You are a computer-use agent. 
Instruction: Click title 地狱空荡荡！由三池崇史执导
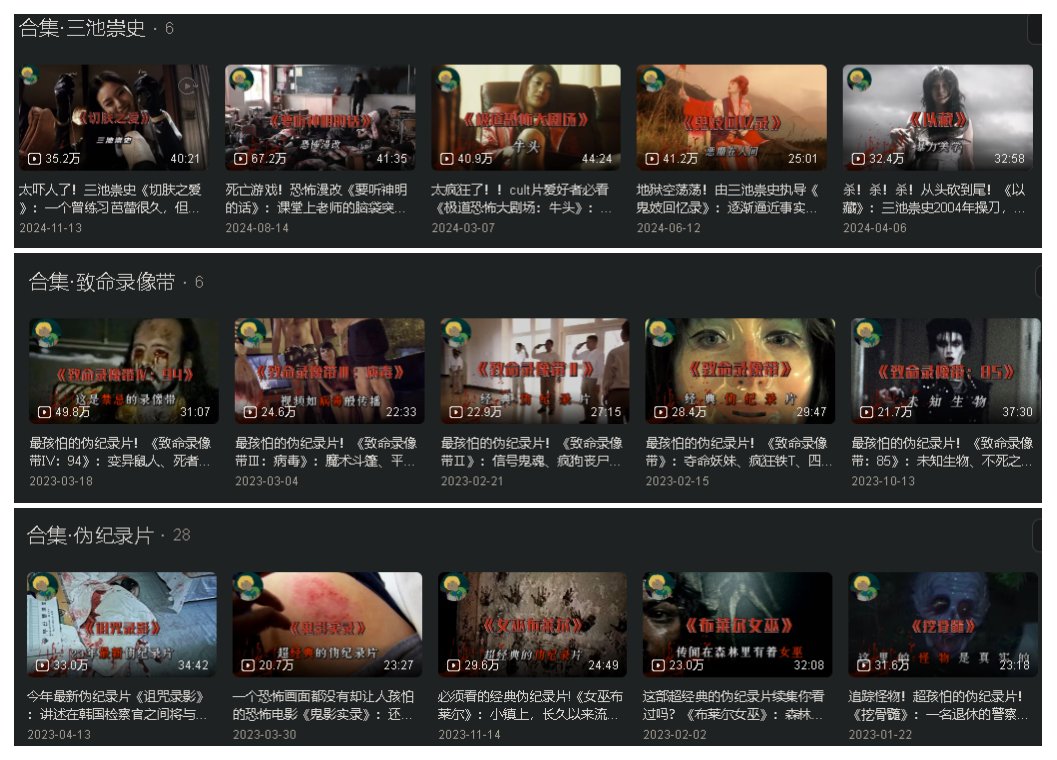click(x=728, y=198)
